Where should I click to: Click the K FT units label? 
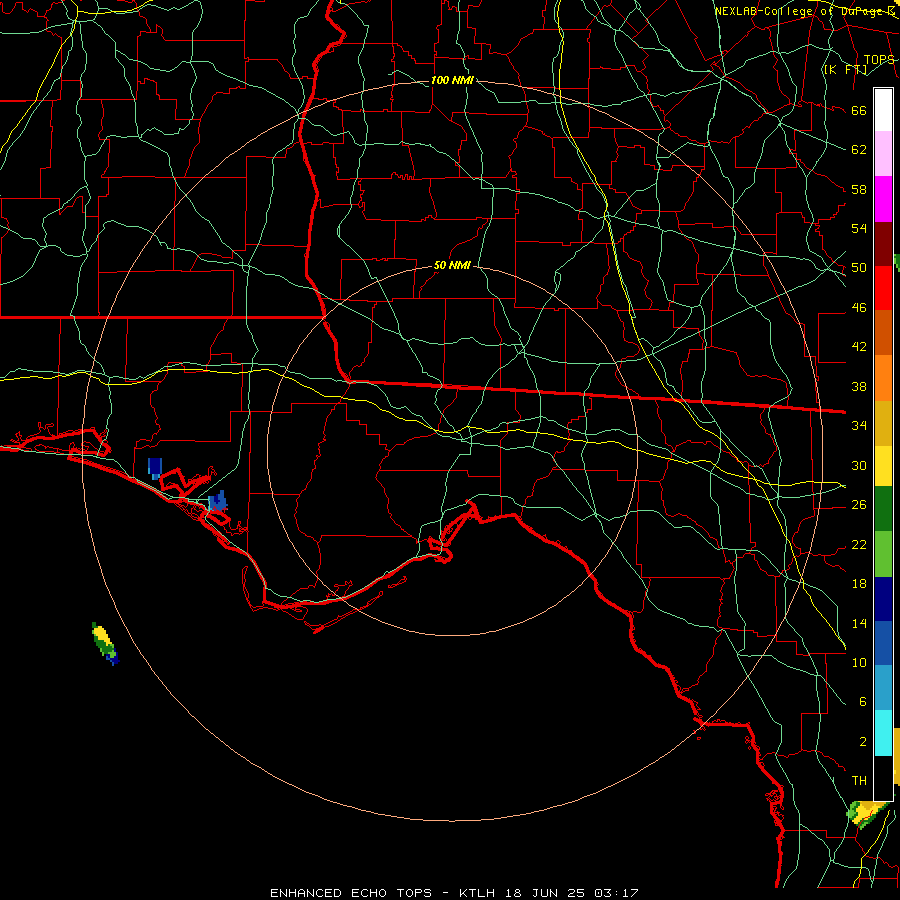point(845,70)
